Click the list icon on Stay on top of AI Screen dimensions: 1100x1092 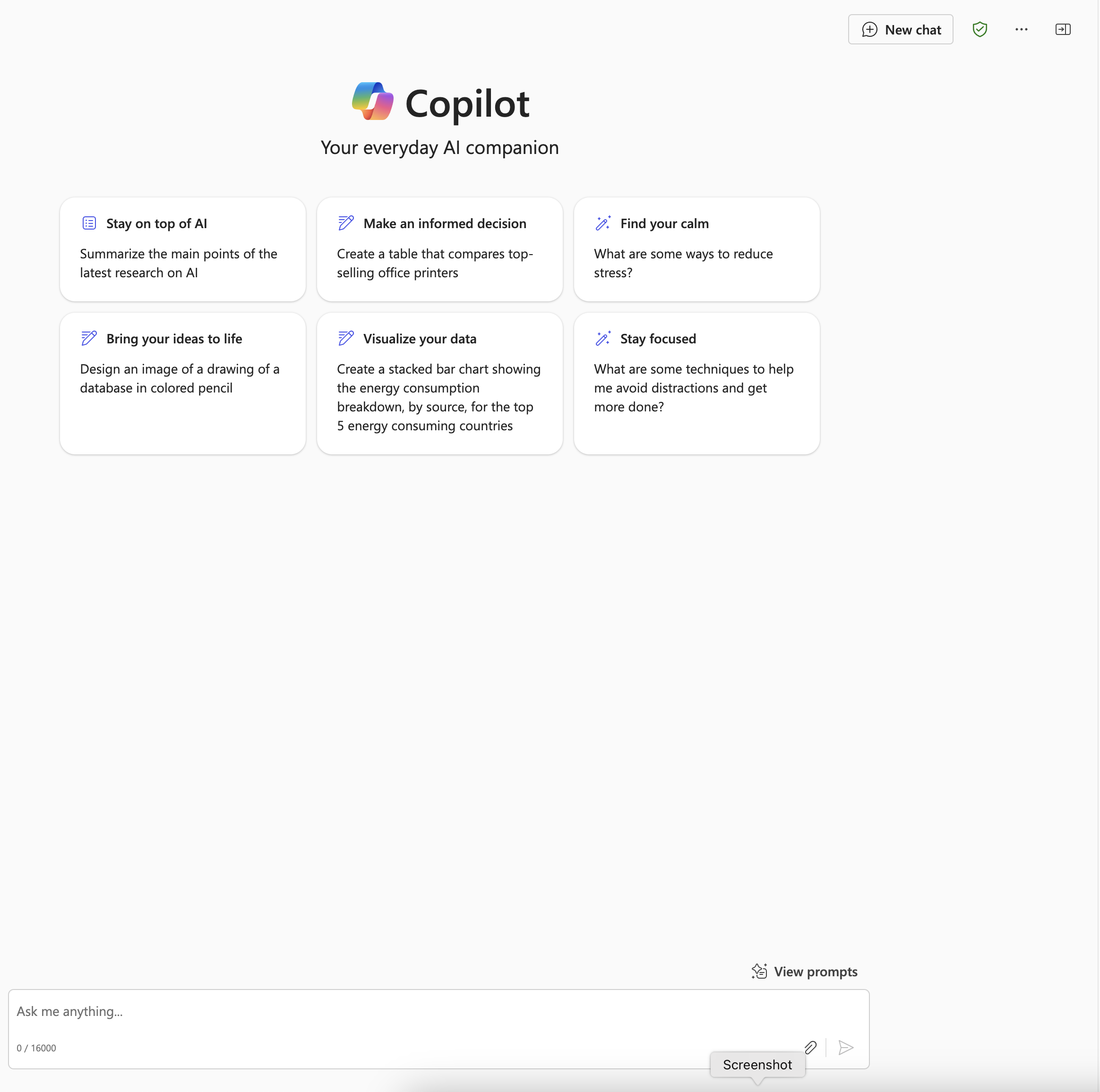[89, 223]
